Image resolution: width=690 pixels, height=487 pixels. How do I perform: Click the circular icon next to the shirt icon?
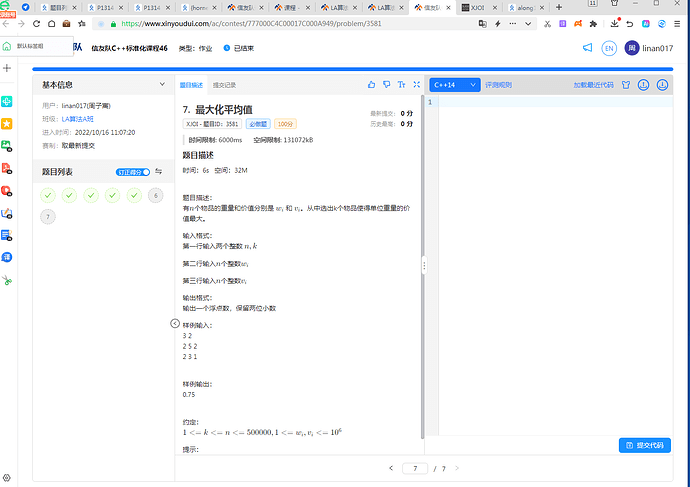pos(643,85)
